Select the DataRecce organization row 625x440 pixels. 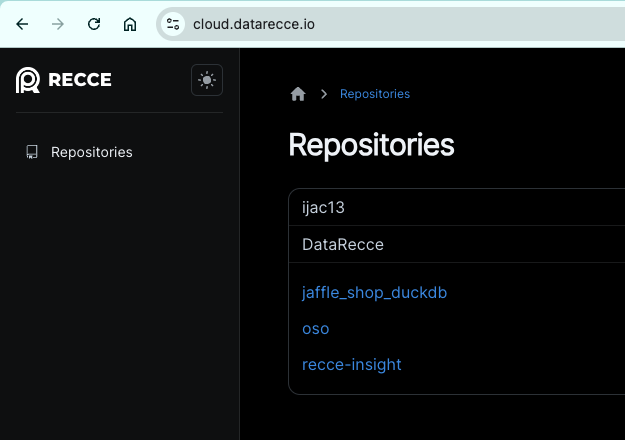point(457,244)
